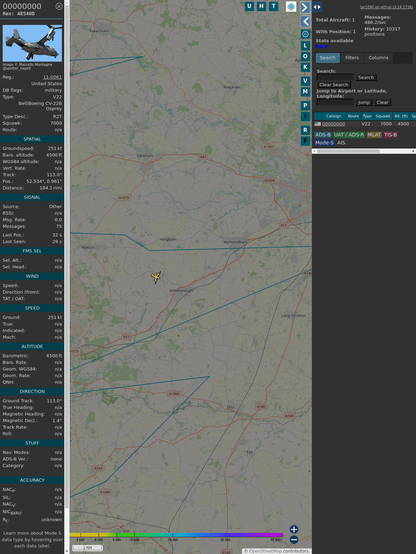Toggle the V map option button
416x554 pixels.
(305, 81)
